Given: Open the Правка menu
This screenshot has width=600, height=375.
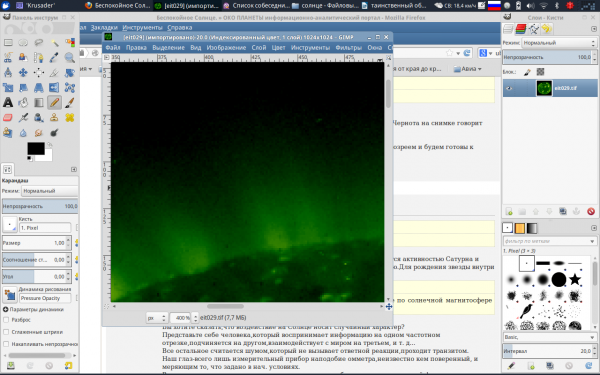Looking at the screenshot, I should point(136,48).
